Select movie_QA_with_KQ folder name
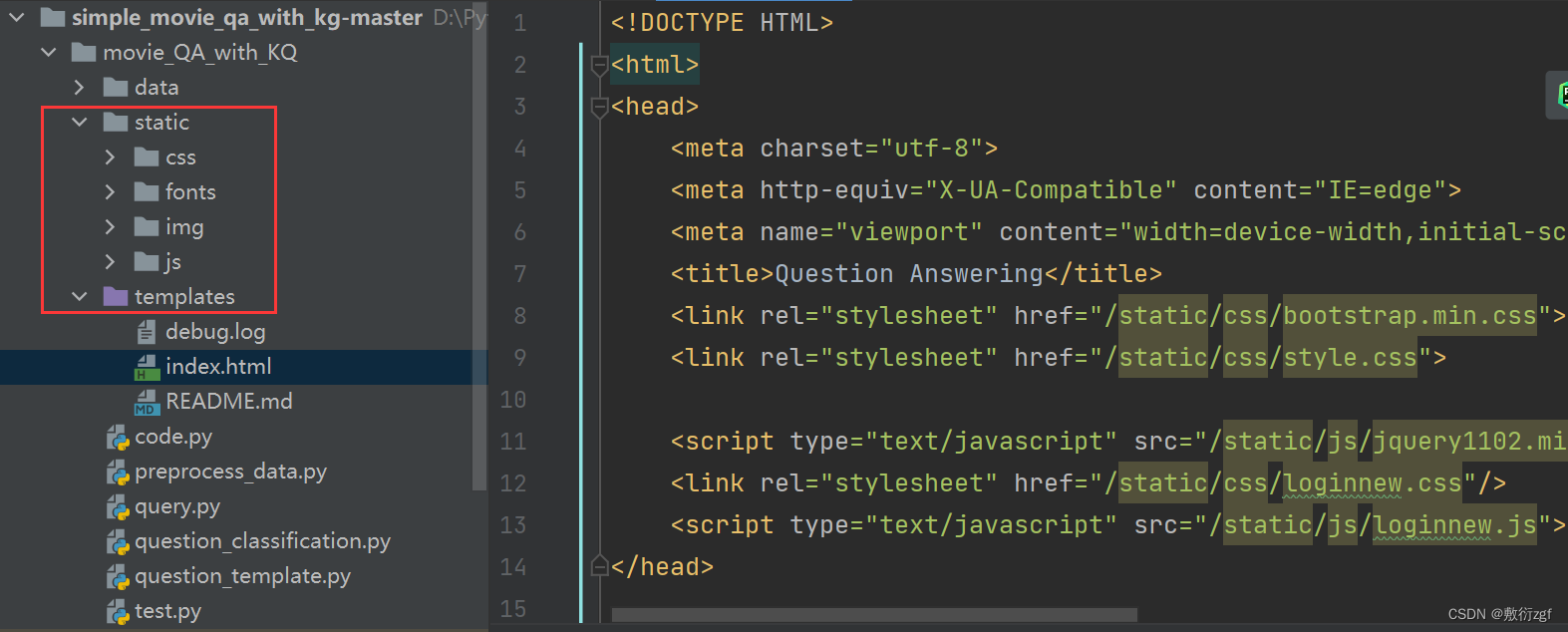The image size is (1568, 632). click(x=199, y=52)
